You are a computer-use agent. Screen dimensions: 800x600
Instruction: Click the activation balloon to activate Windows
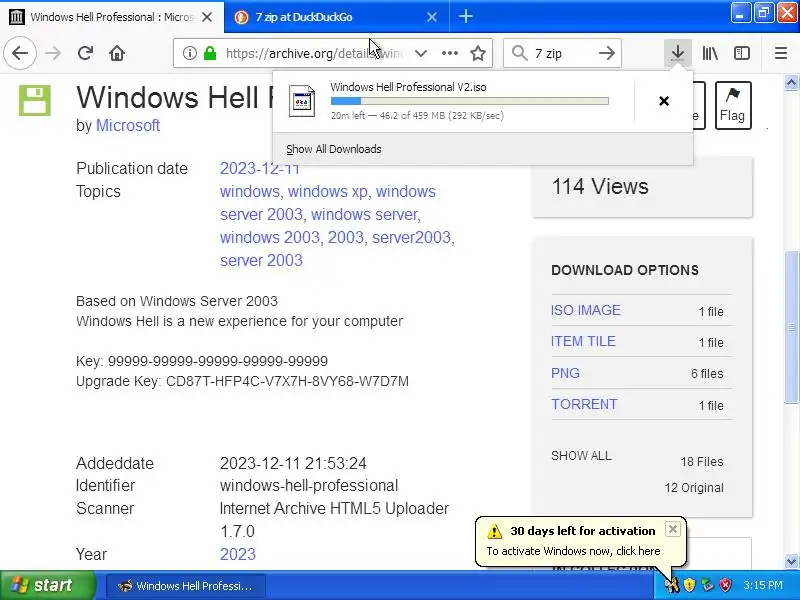[573, 551]
